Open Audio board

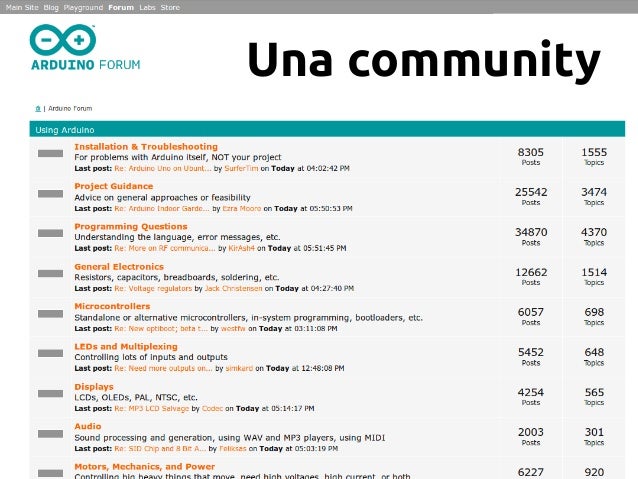[87, 426]
